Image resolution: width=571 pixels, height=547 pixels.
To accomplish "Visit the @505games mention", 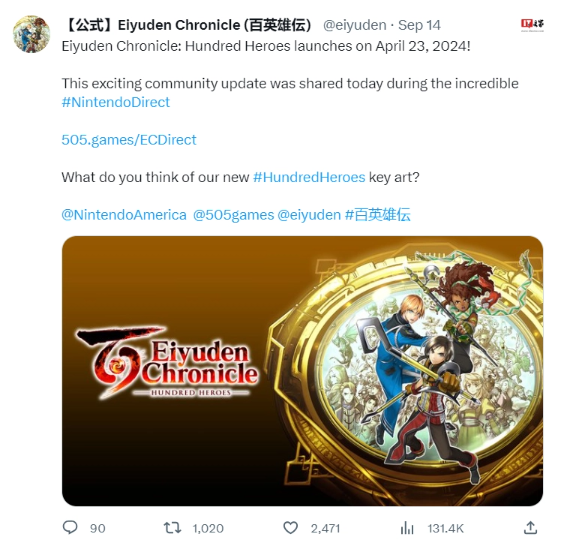I will click(233, 215).
